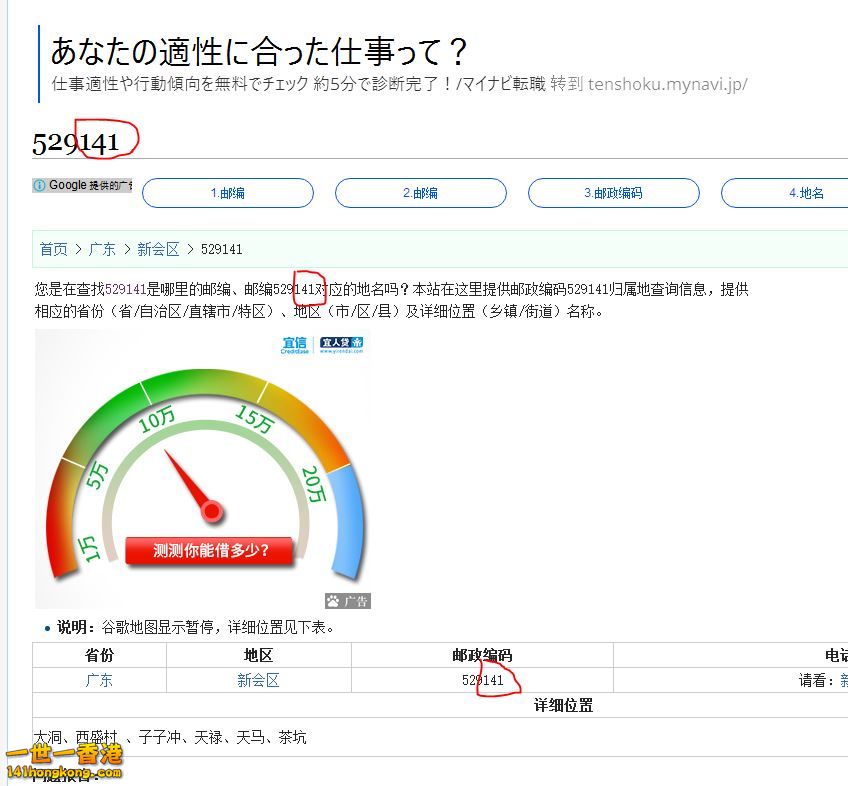Screen dimensions: 848x786
Task: Go to 首页 in the breadcrumb
Action: pos(54,249)
